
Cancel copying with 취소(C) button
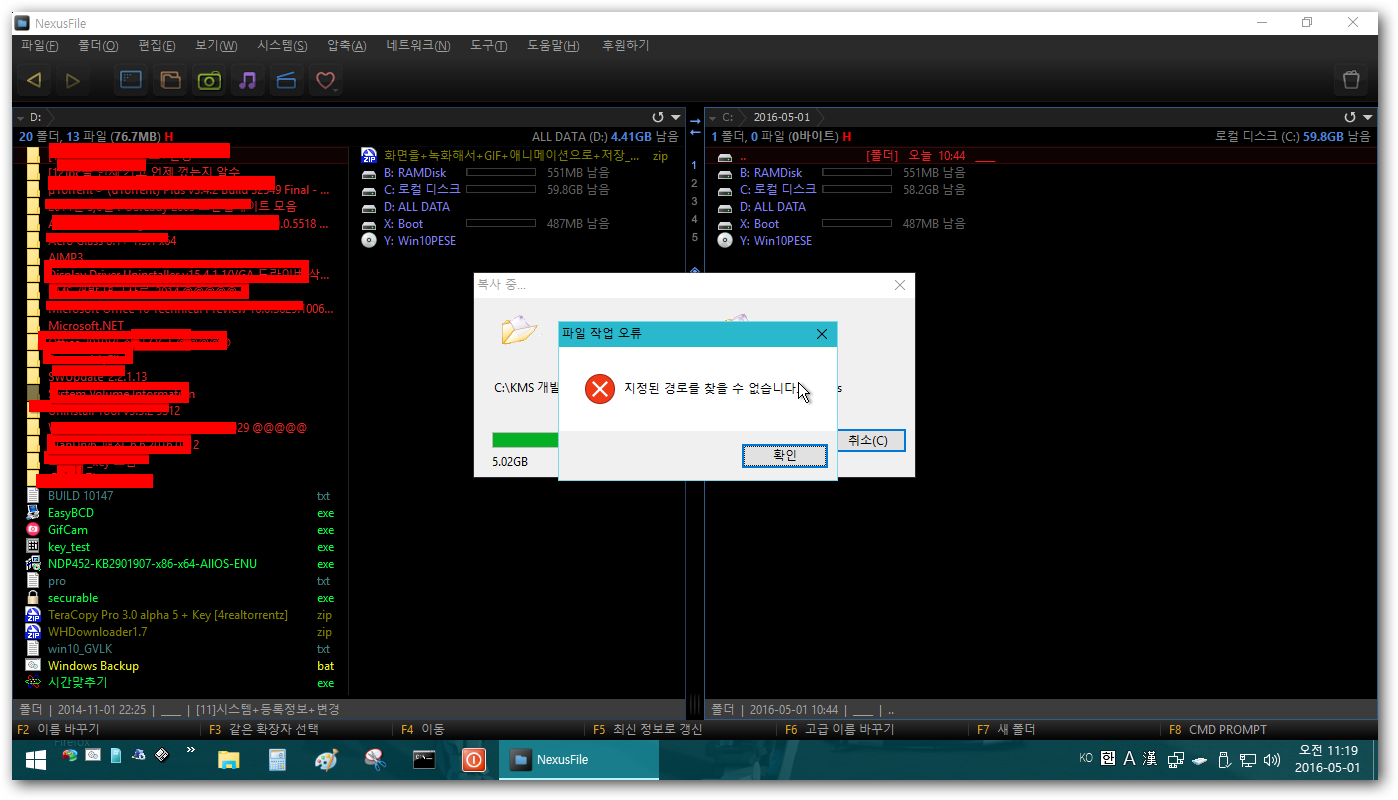[870, 440]
